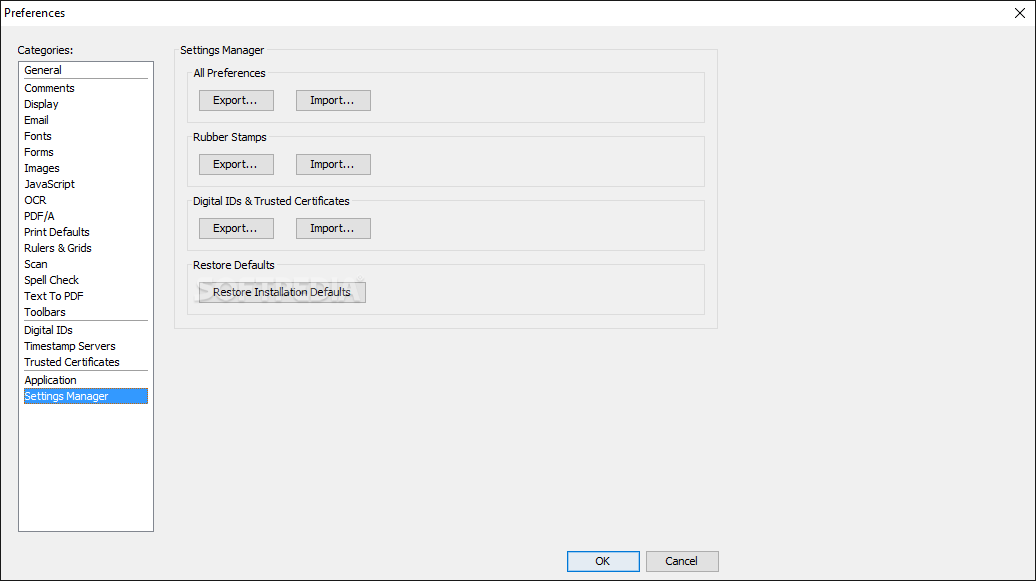Viewport: 1036px width, 581px height.
Task: Select the General category
Action: click(x=86, y=70)
